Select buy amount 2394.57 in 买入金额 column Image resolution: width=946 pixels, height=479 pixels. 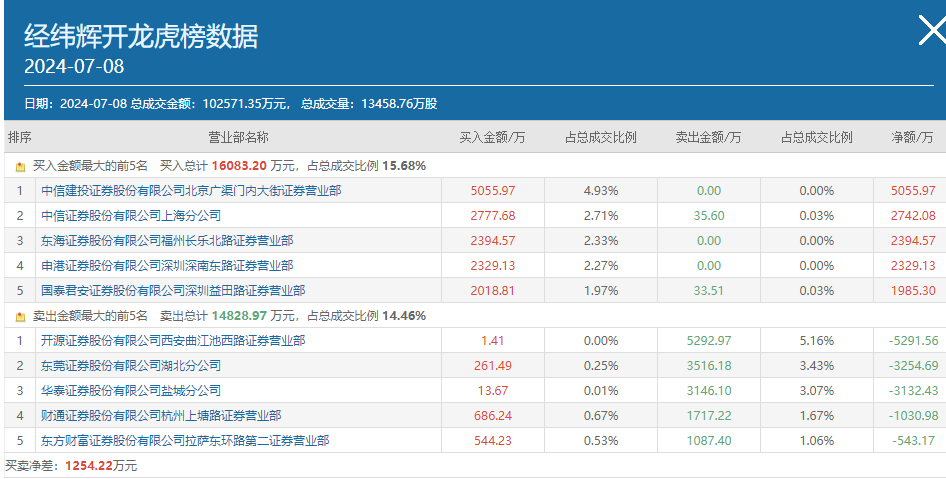493,241
